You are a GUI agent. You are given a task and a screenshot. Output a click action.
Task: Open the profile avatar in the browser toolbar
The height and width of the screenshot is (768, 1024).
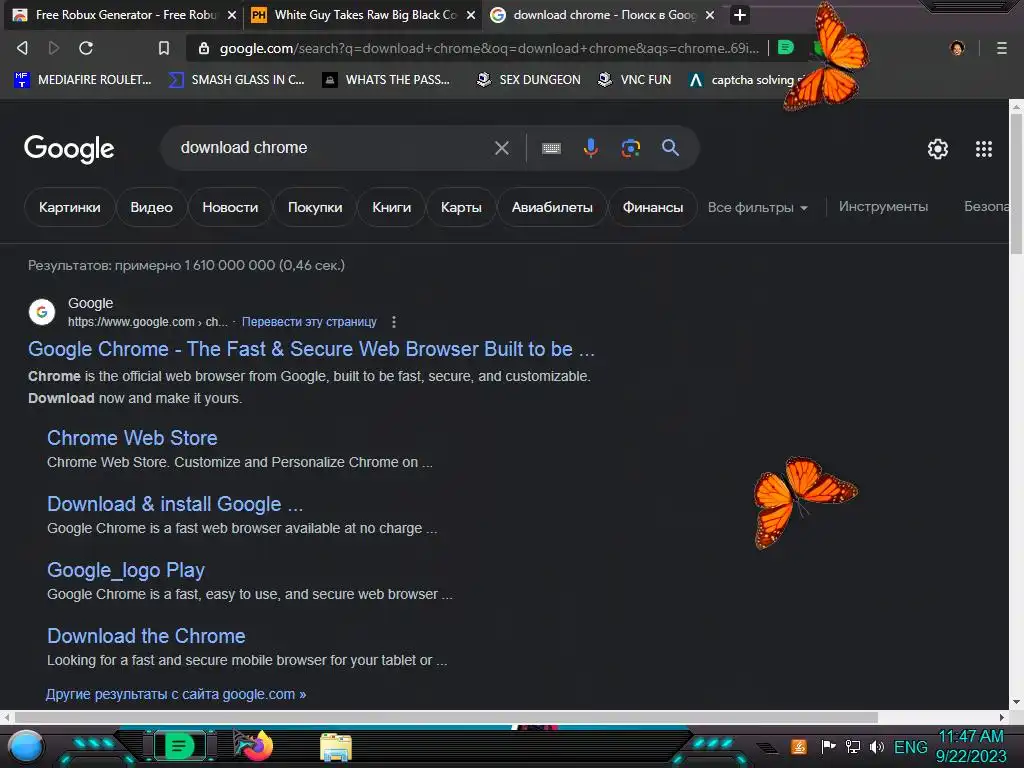point(957,48)
